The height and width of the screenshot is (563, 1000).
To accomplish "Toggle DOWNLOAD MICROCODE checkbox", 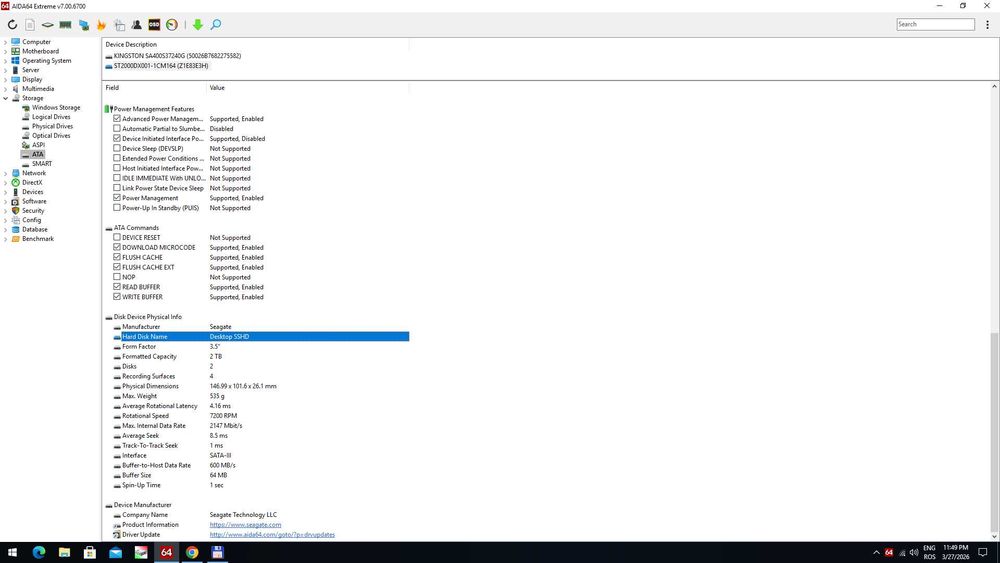I will 117,247.
